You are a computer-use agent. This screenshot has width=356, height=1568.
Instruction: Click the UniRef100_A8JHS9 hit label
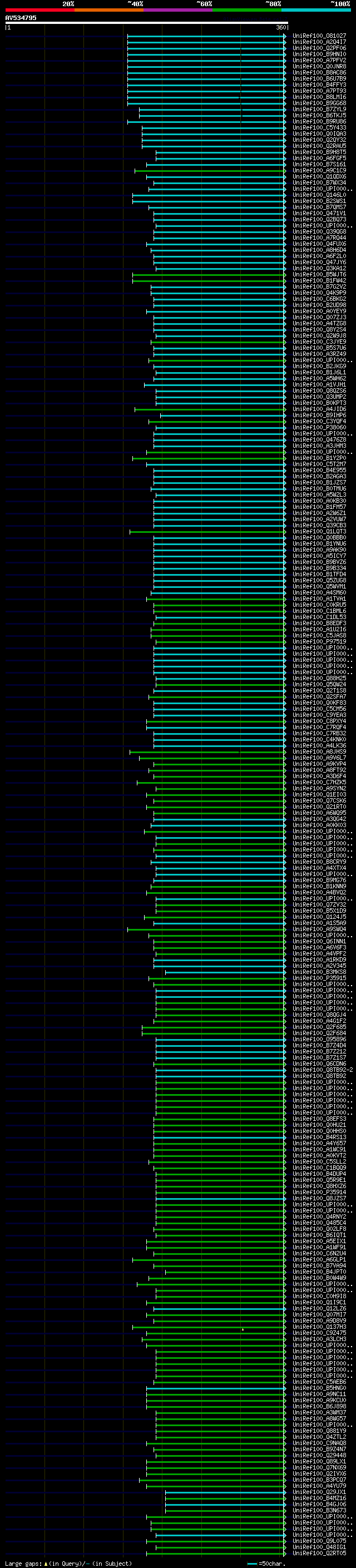click(319, 752)
